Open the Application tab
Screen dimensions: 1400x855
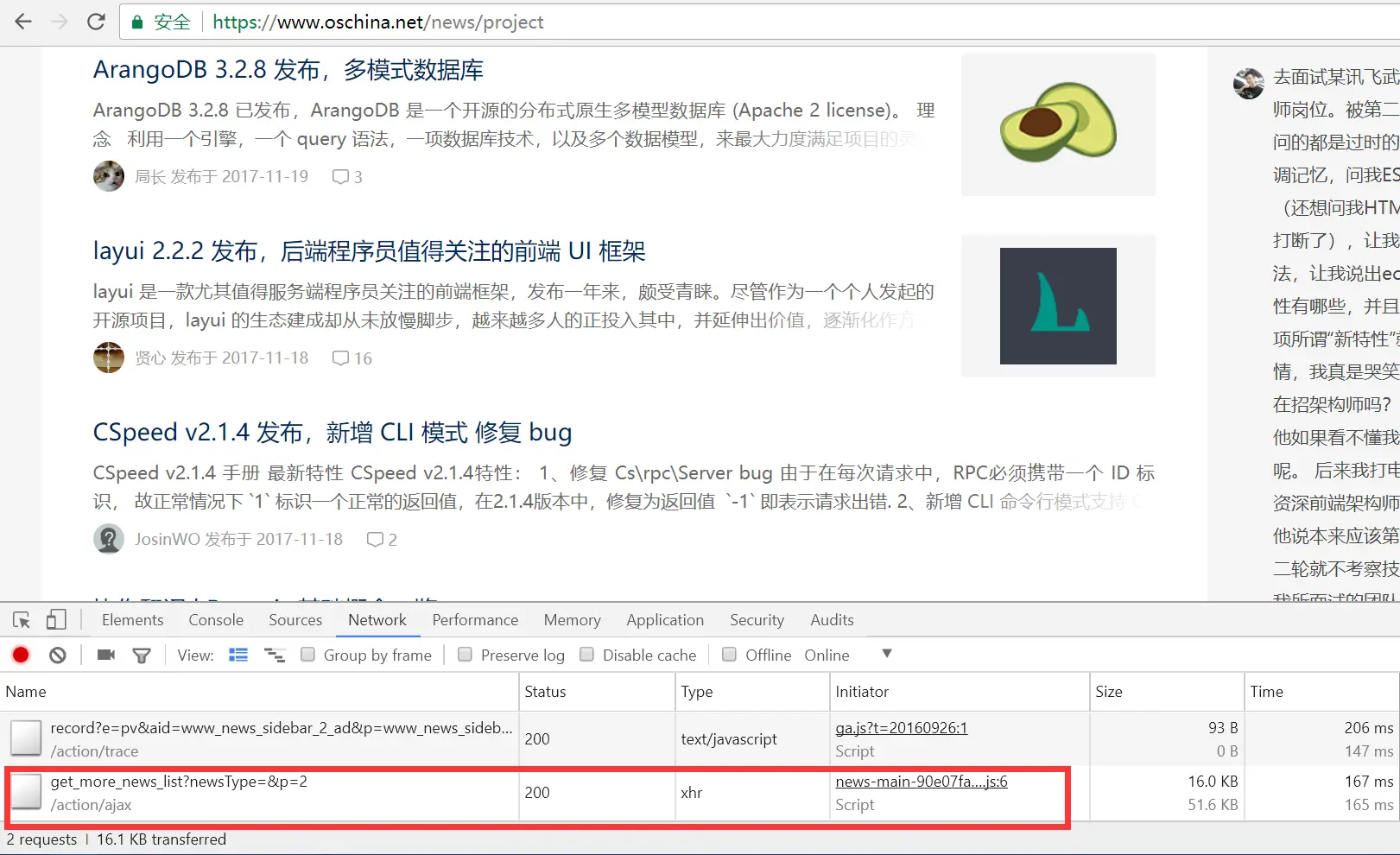click(664, 619)
